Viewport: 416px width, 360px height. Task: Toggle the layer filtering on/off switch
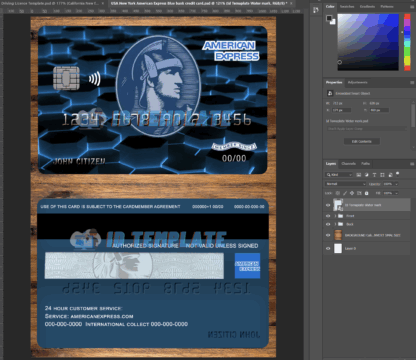click(397, 174)
